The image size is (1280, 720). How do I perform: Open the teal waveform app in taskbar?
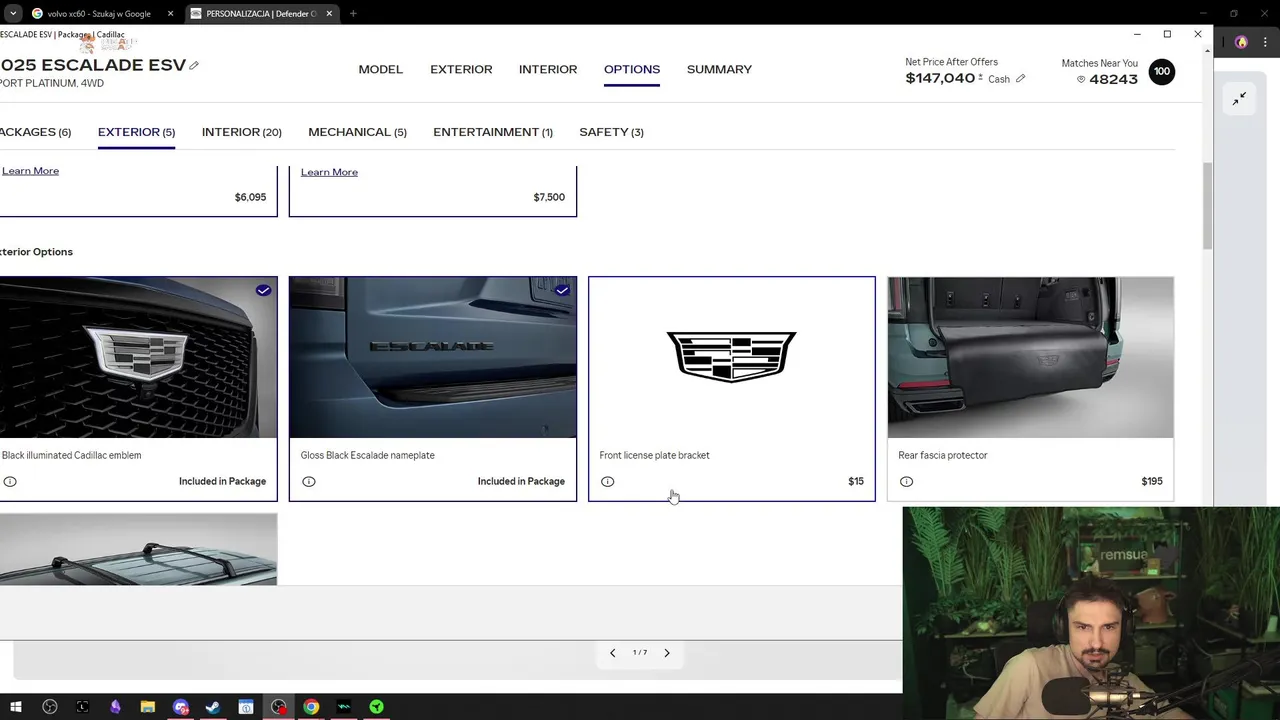point(344,707)
